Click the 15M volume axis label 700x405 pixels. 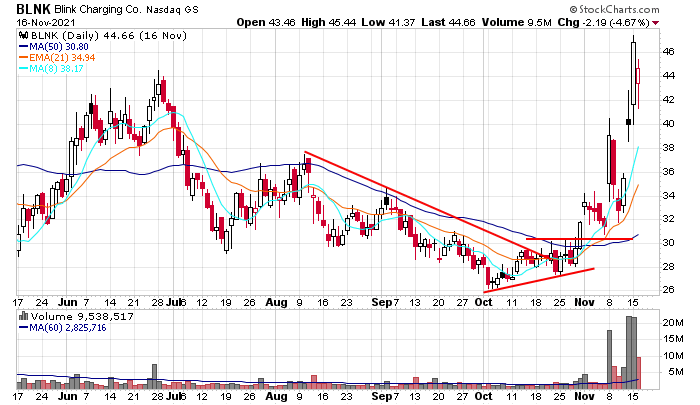click(x=673, y=339)
